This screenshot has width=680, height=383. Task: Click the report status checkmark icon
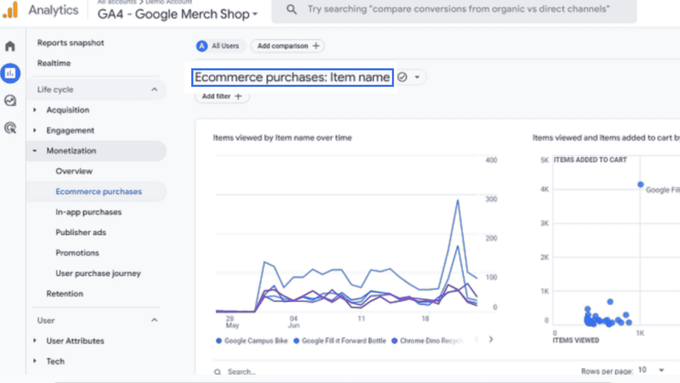click(402, 77)
